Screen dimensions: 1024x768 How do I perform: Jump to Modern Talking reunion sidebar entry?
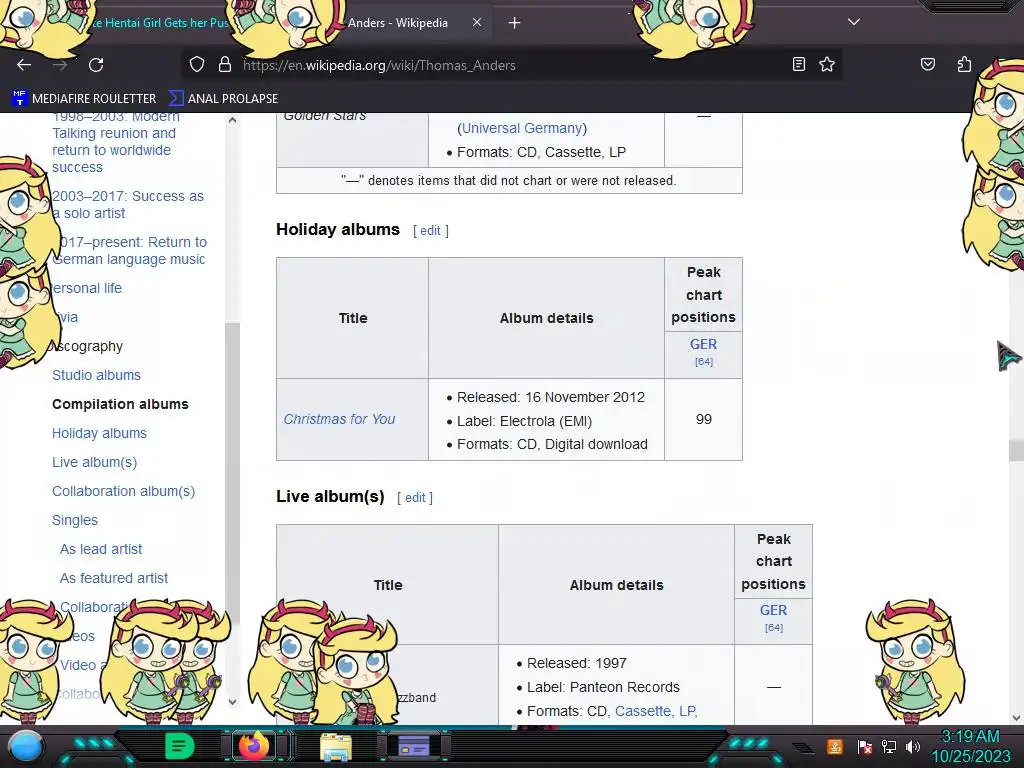point(114,142)
